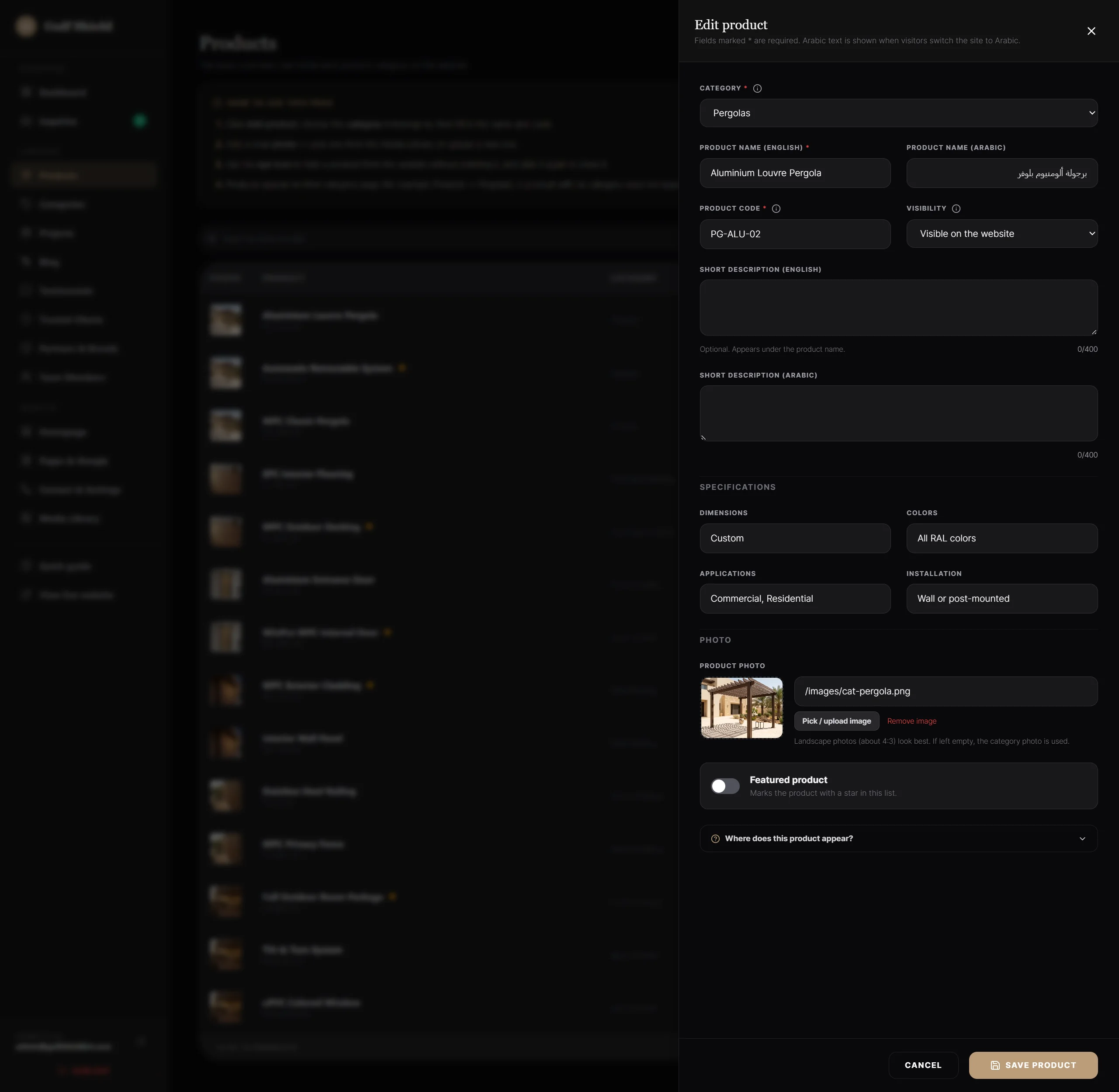Click the Short Description (English) textarea
The height and width of the screenshot is (1092, 1119).
point(898,308)
